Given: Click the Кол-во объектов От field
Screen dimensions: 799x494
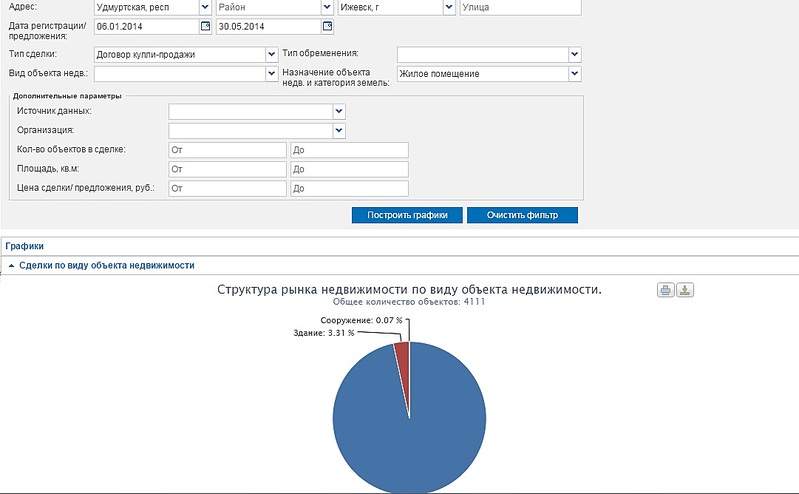Looking at the screenshot, I should tap(227, 150).
